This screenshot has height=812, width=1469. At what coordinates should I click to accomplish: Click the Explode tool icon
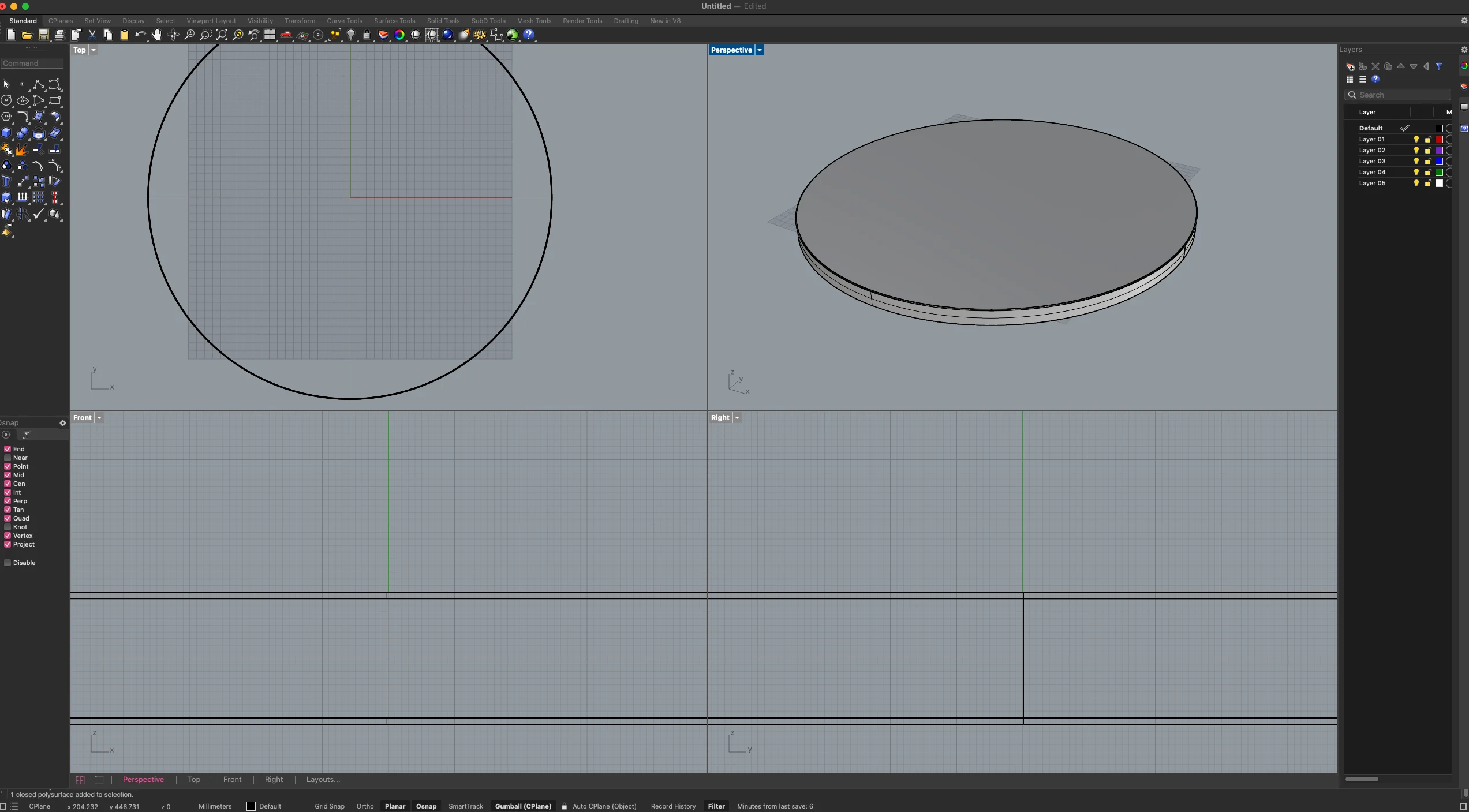23,149
